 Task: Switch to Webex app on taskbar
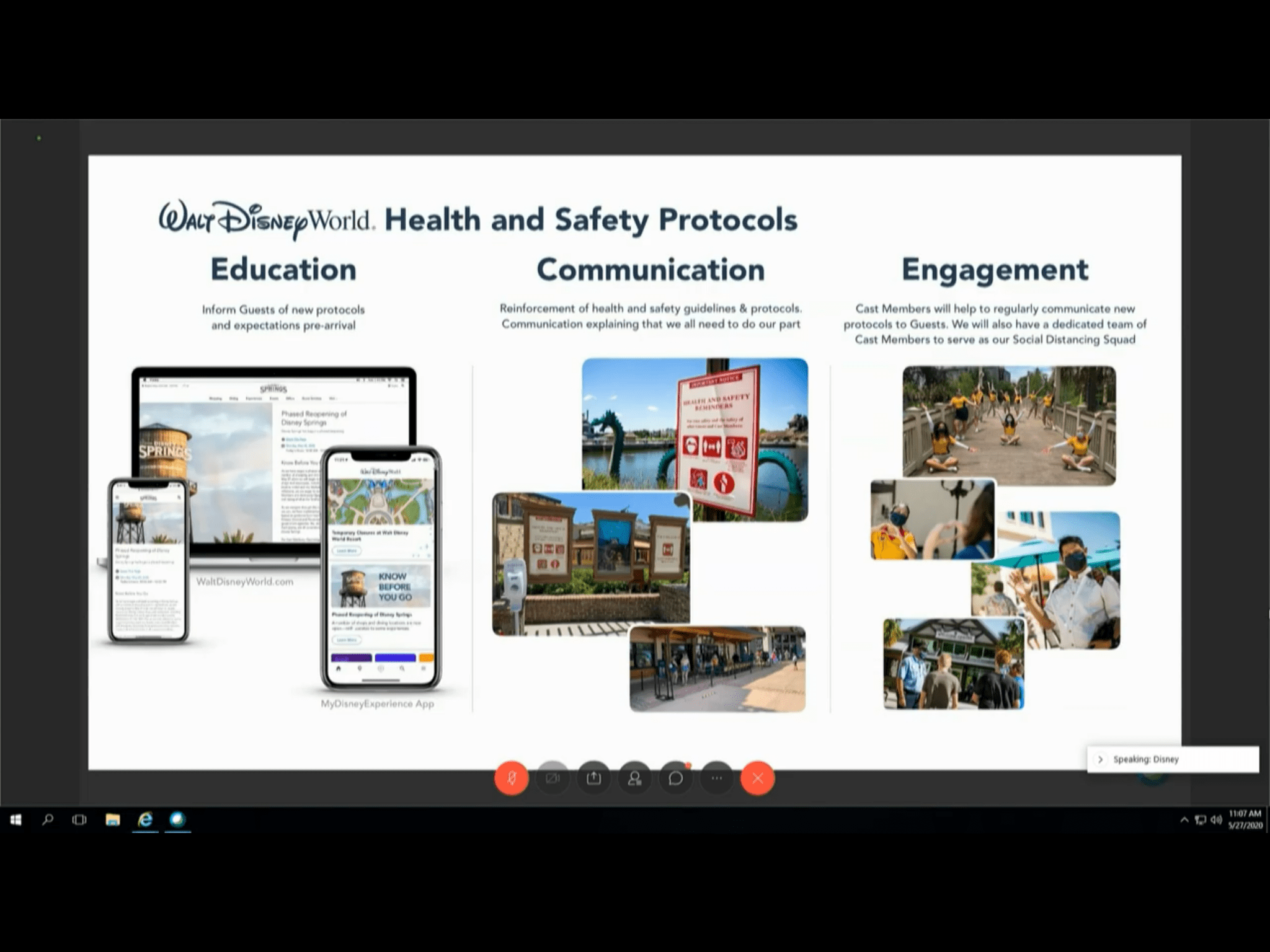click(x=177, y=820)
